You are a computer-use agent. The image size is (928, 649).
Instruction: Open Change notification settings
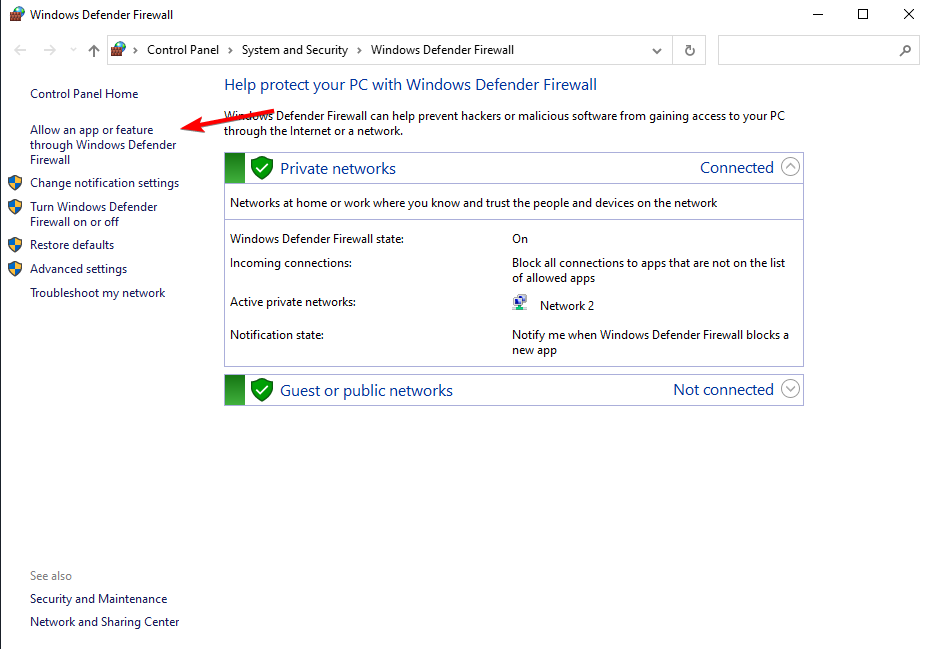(104, 183)
